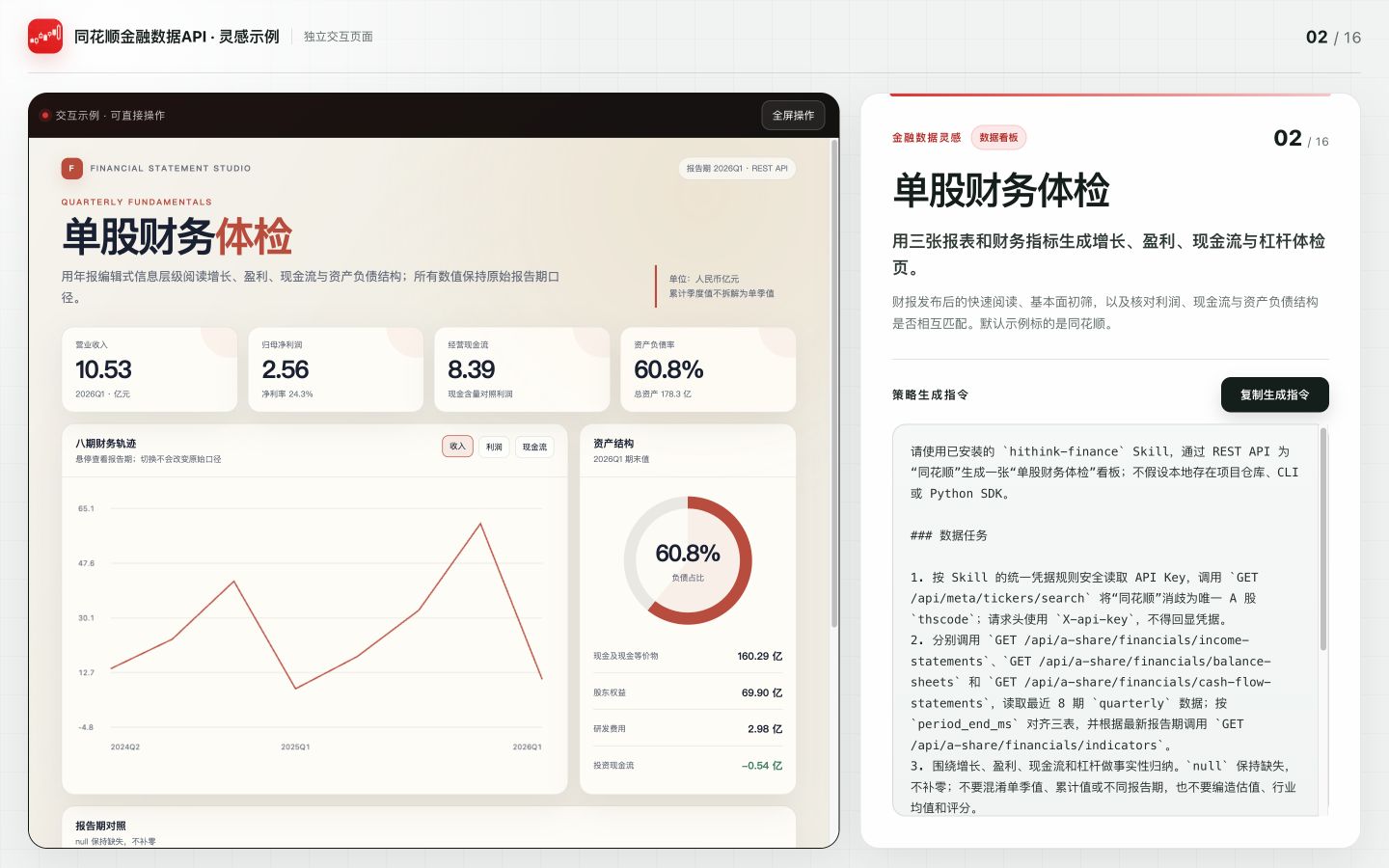This screenshot has height=868, width=1389.
Task: Switch chart to 利润 tab
Action: point(494,447)
